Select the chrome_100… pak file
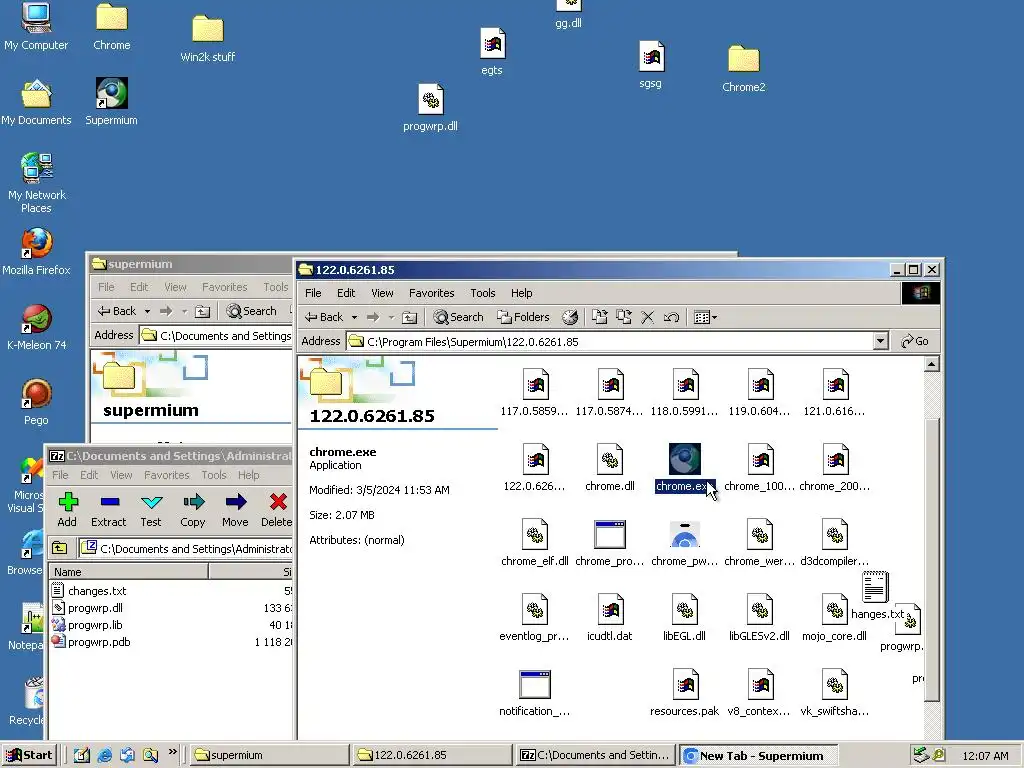 pyautogui.click(x=759, y=468)
